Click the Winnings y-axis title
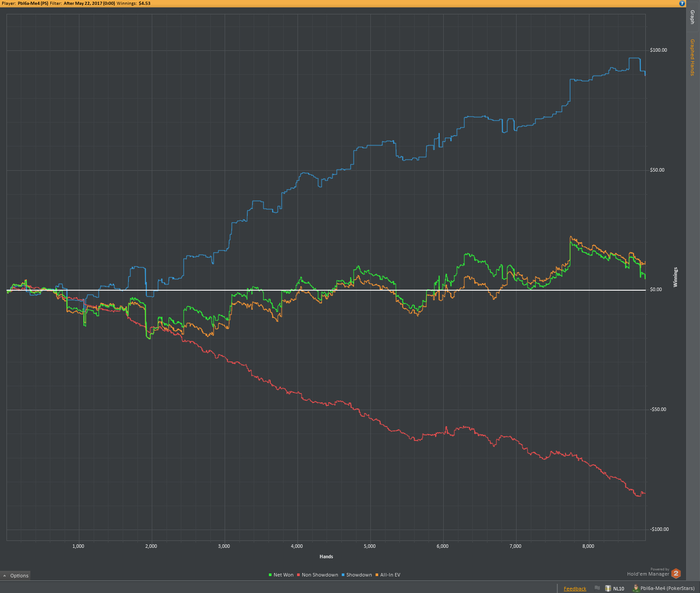 click(x=675, y=277)
